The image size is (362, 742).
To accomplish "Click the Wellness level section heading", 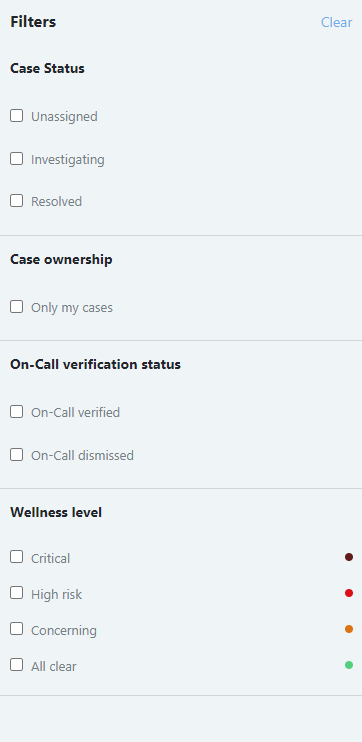I will (x=56, y=512).
